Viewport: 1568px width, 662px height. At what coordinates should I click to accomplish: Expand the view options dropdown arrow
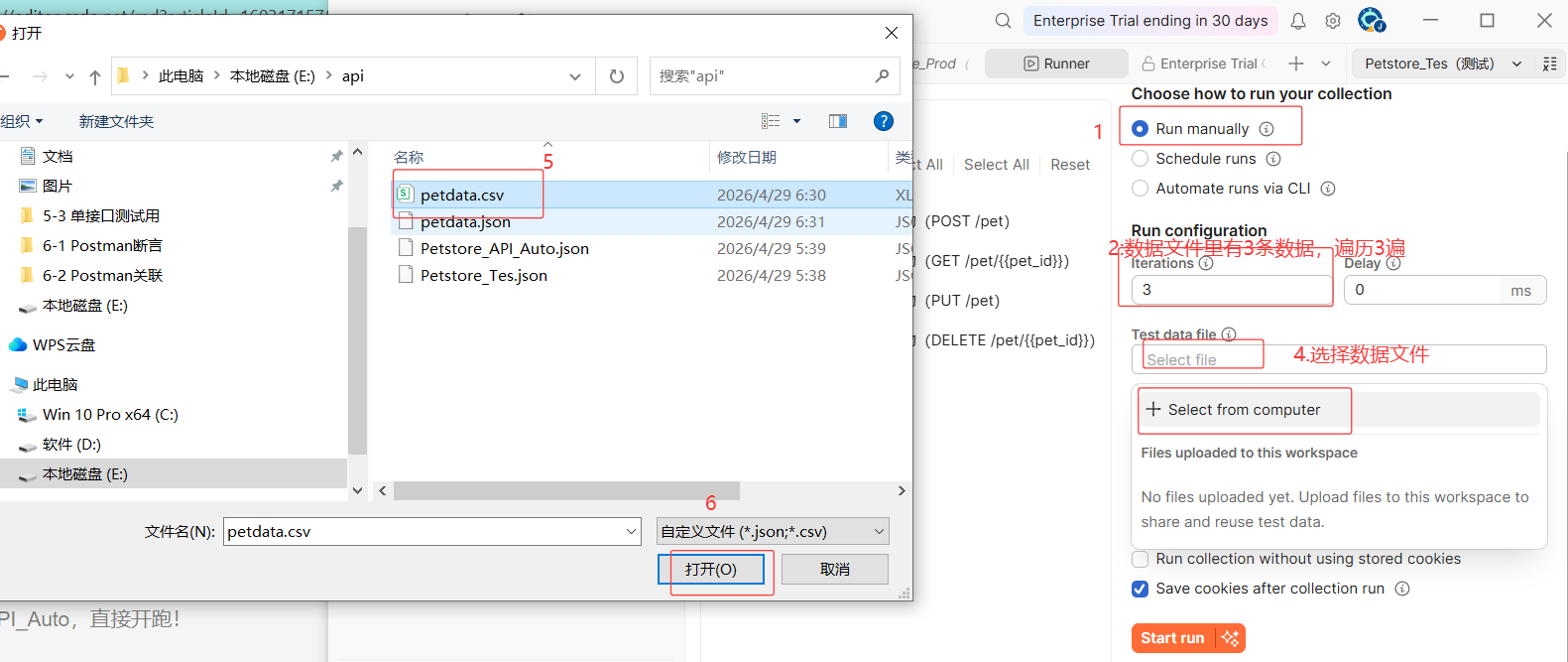point(796,121)
